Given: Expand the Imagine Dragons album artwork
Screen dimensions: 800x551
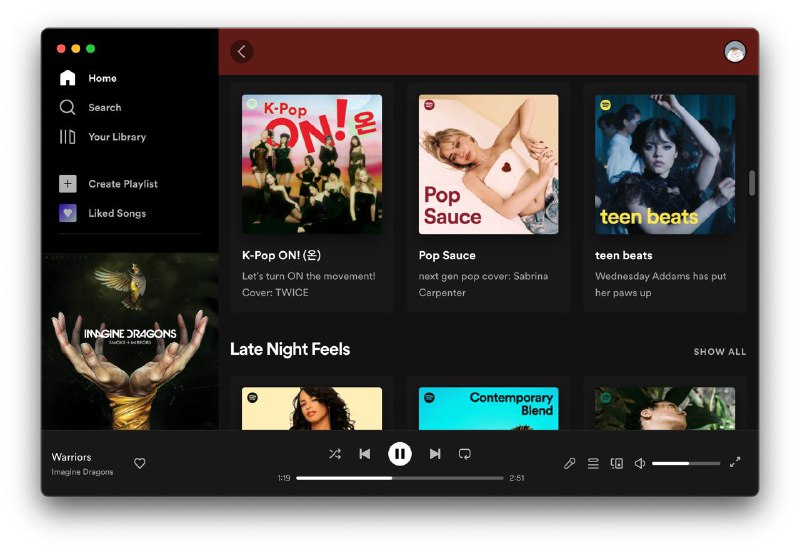Looking at the screenshot, I should tap(130, 341).
